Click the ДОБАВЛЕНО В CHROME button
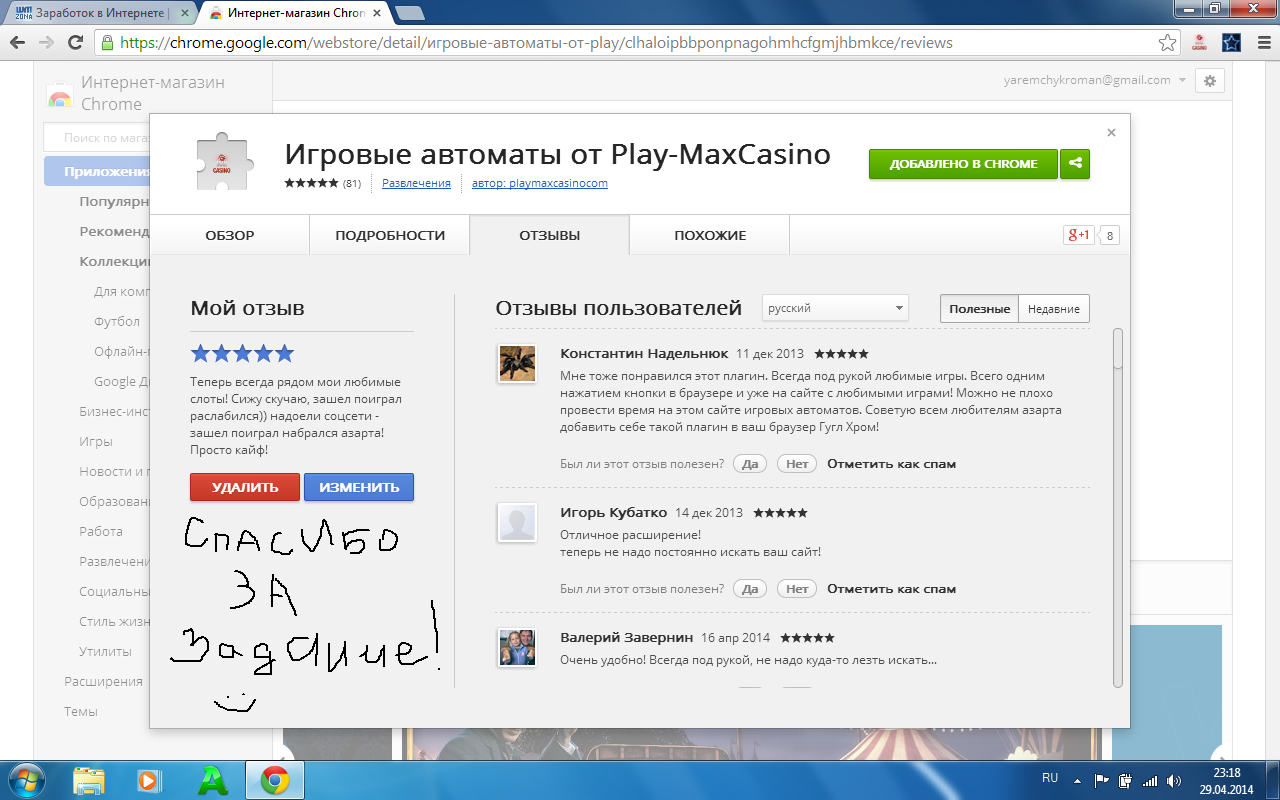The height and width of the screenshot is (800, 1280). pyautogui.click(x=963, y=164)
